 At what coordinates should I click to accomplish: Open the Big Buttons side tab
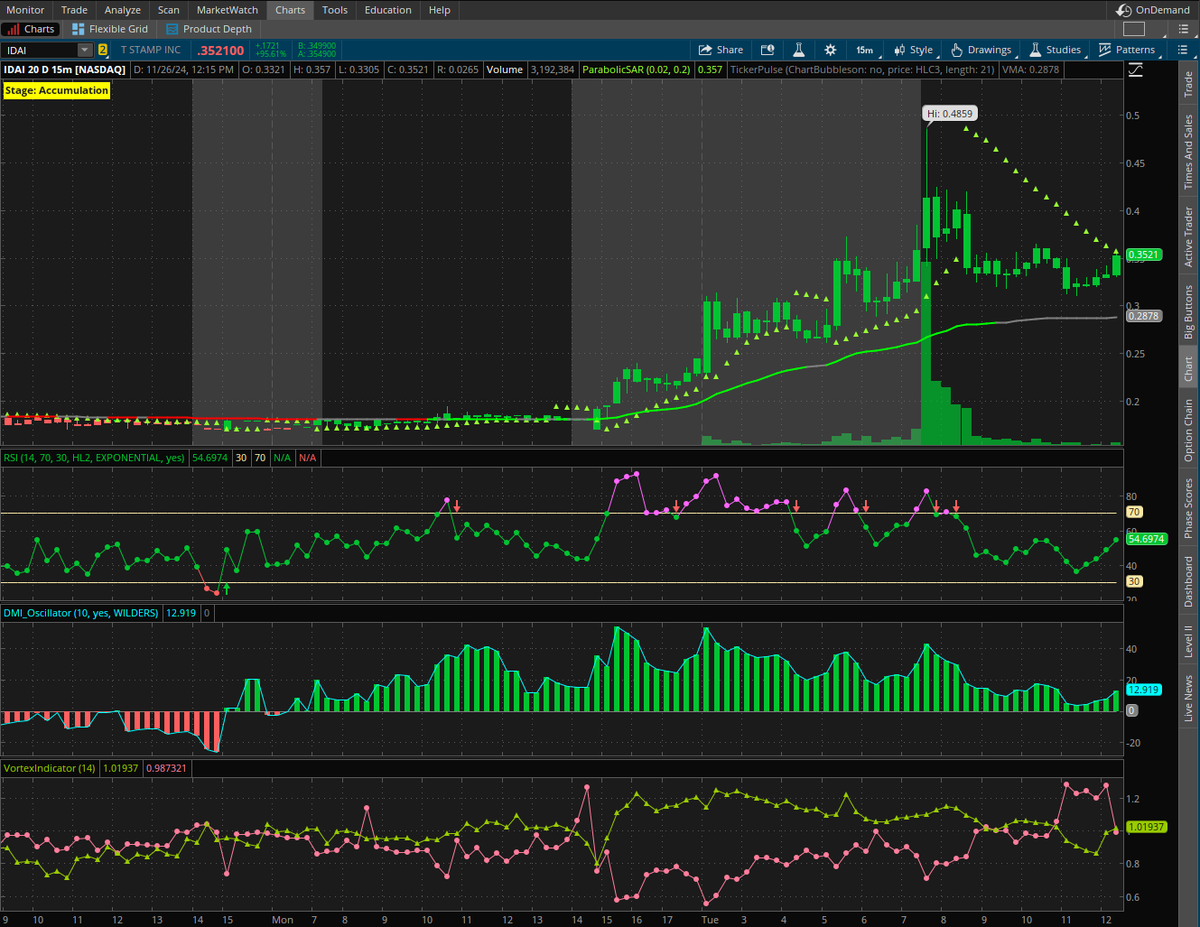click(1188, 312)
